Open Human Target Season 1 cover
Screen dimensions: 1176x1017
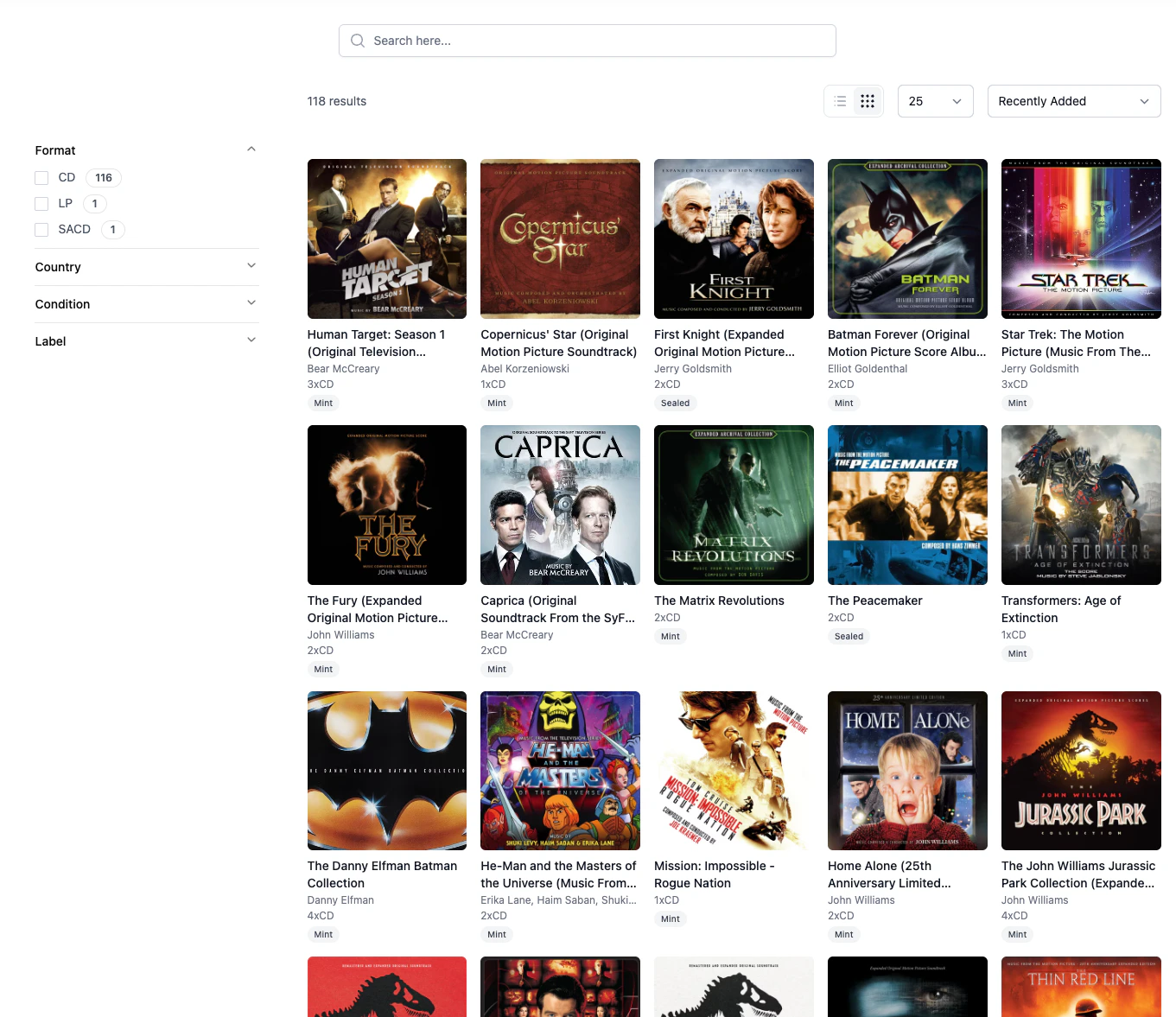pyautogui.click(x=387, y=238)
